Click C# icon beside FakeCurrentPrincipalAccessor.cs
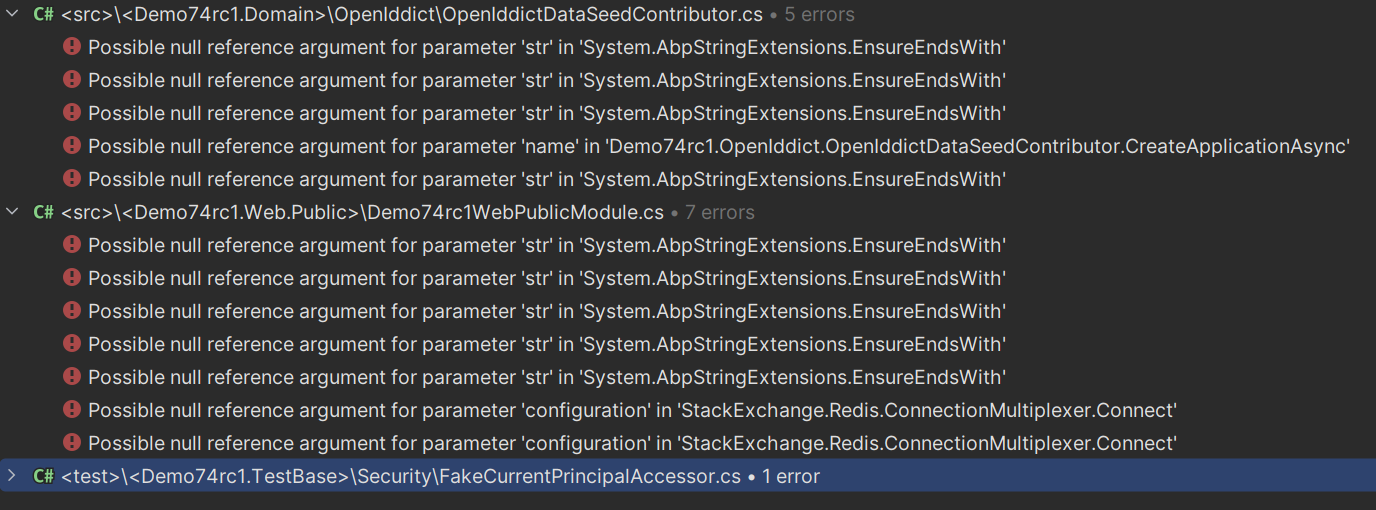Screen dimensions: 1376x510 click(43, 476)
